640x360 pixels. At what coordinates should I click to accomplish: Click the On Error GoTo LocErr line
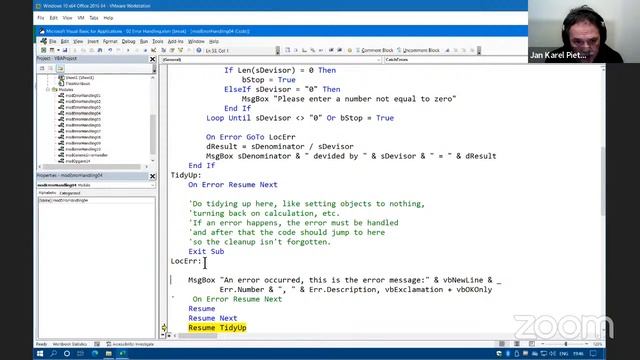click(251, 137)
